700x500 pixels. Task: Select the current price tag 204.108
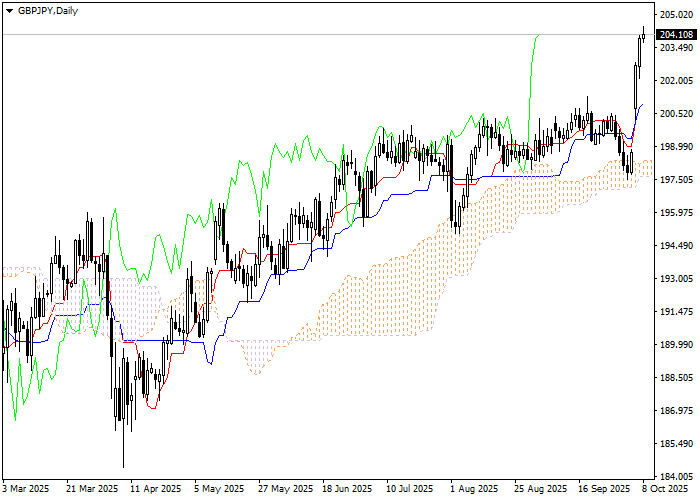click(676, 35)
